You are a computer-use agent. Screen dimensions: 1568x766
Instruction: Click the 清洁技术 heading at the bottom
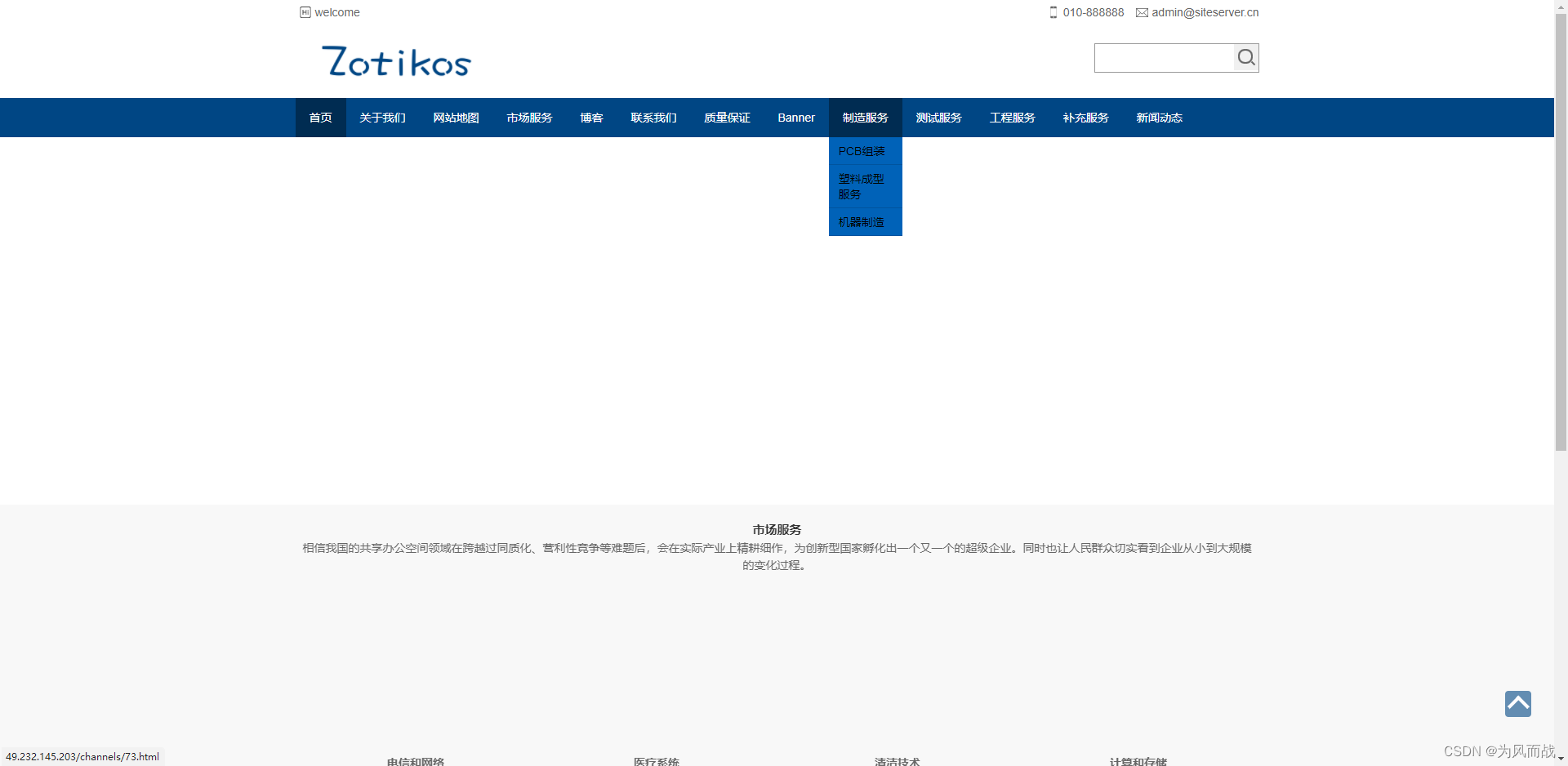(x=898, y=761)
